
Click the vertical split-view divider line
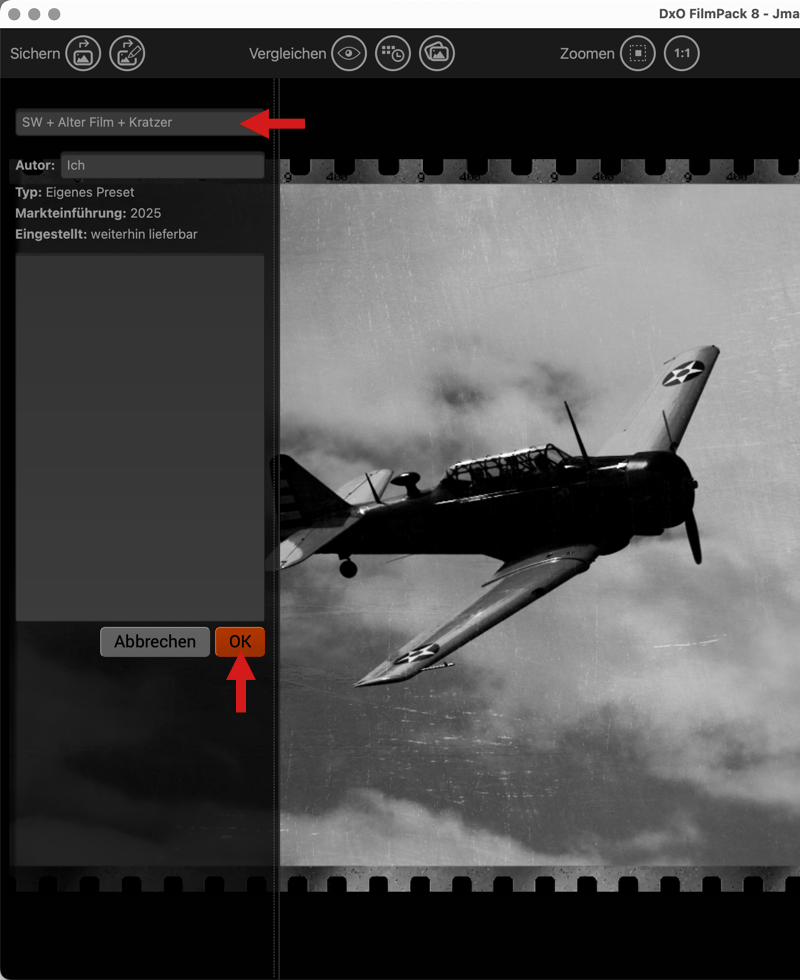(276, 500)
